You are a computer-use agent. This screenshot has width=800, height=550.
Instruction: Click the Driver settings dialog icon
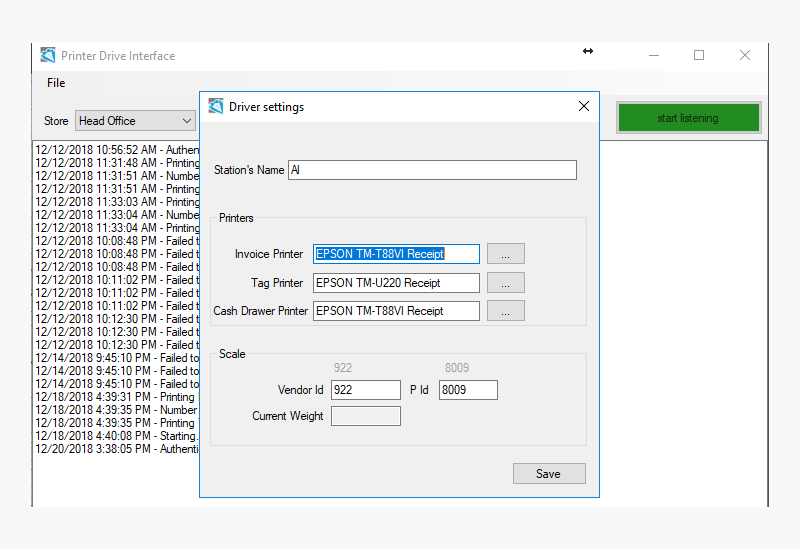coord(216,106)
